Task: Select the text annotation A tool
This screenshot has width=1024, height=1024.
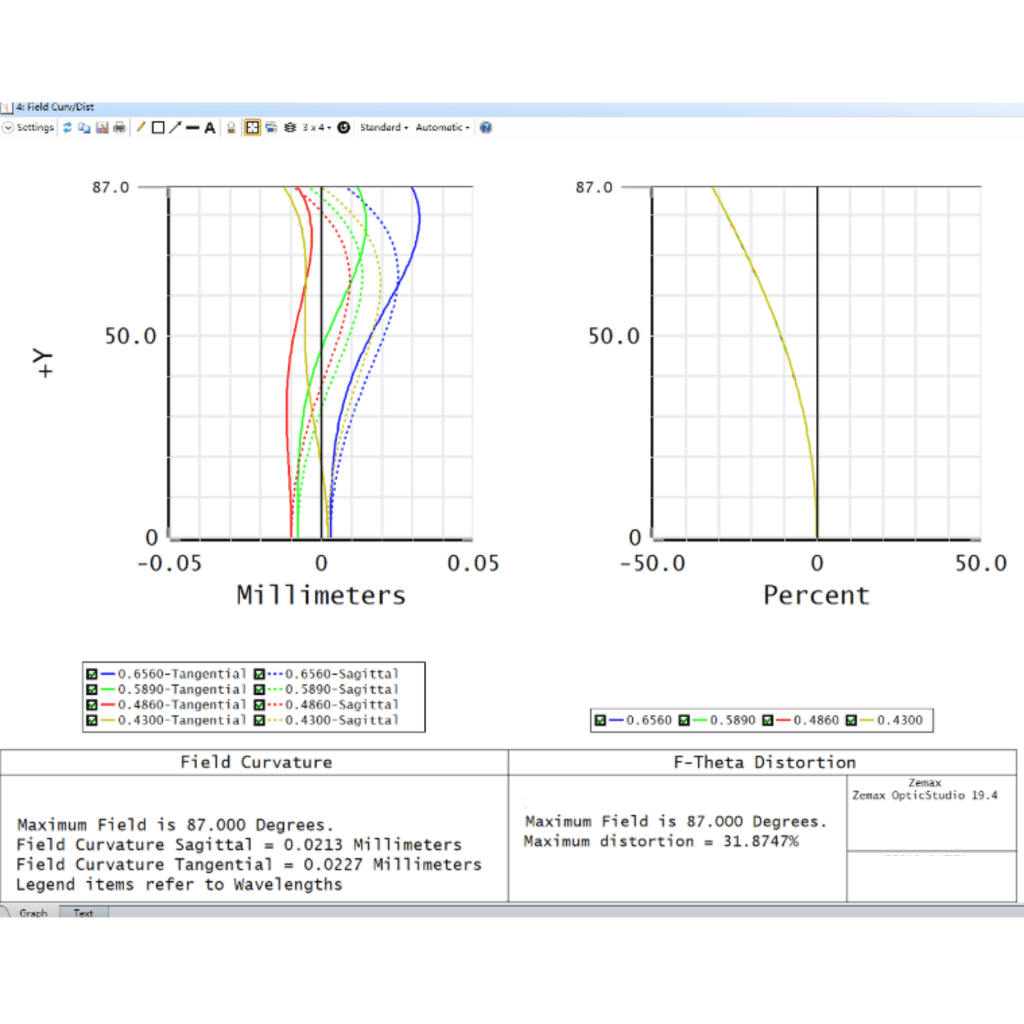Action: (x=210, y=128)
